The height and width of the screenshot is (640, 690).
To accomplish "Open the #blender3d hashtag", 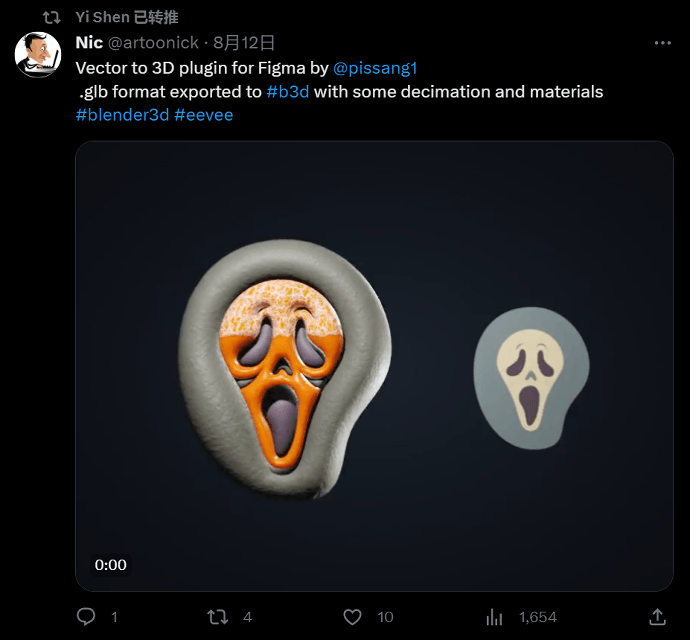I will pyautogui.click(x=122, y=115).
